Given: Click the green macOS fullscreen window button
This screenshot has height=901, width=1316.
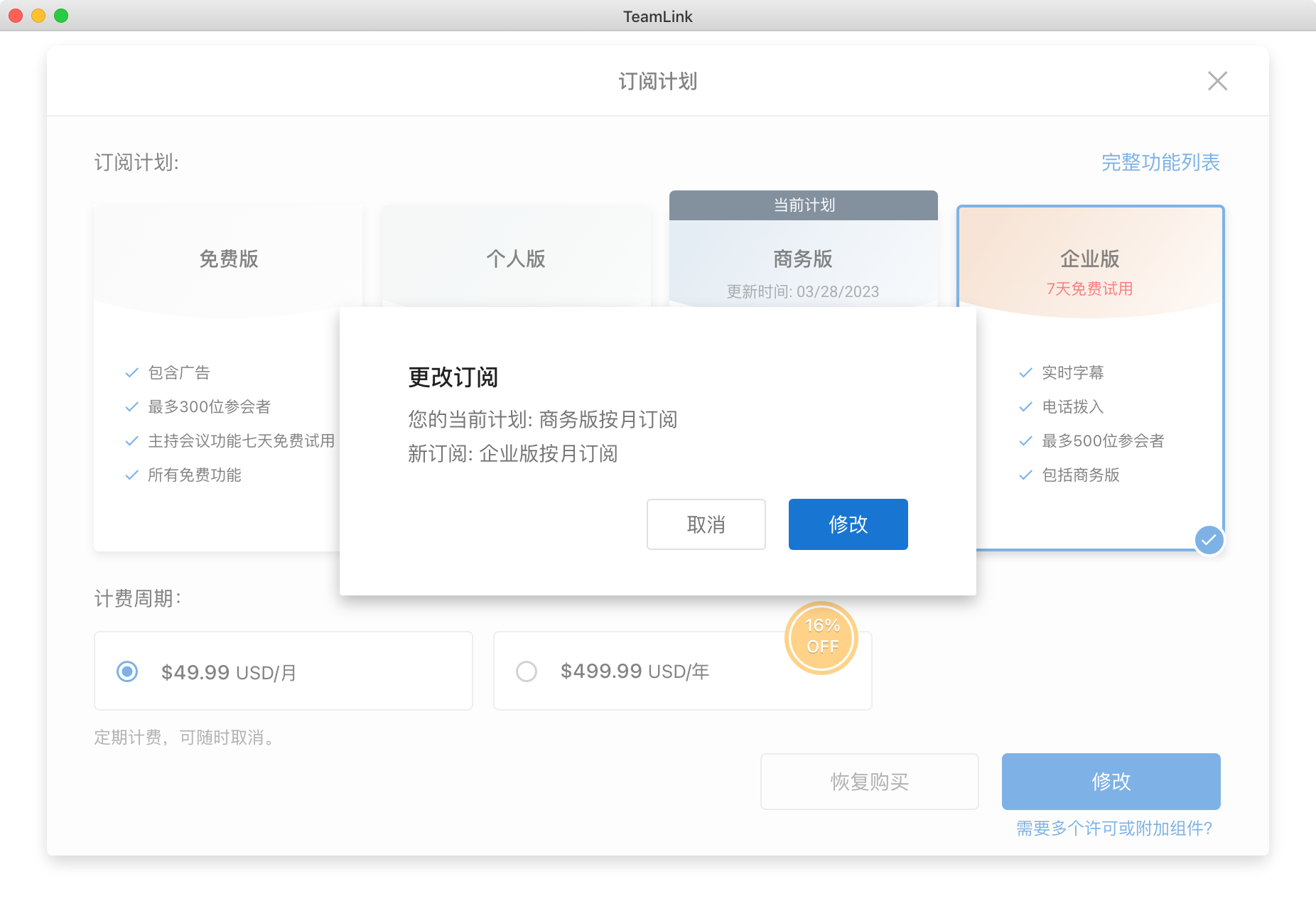Looking at the screenshot, I should coord(61,16).
